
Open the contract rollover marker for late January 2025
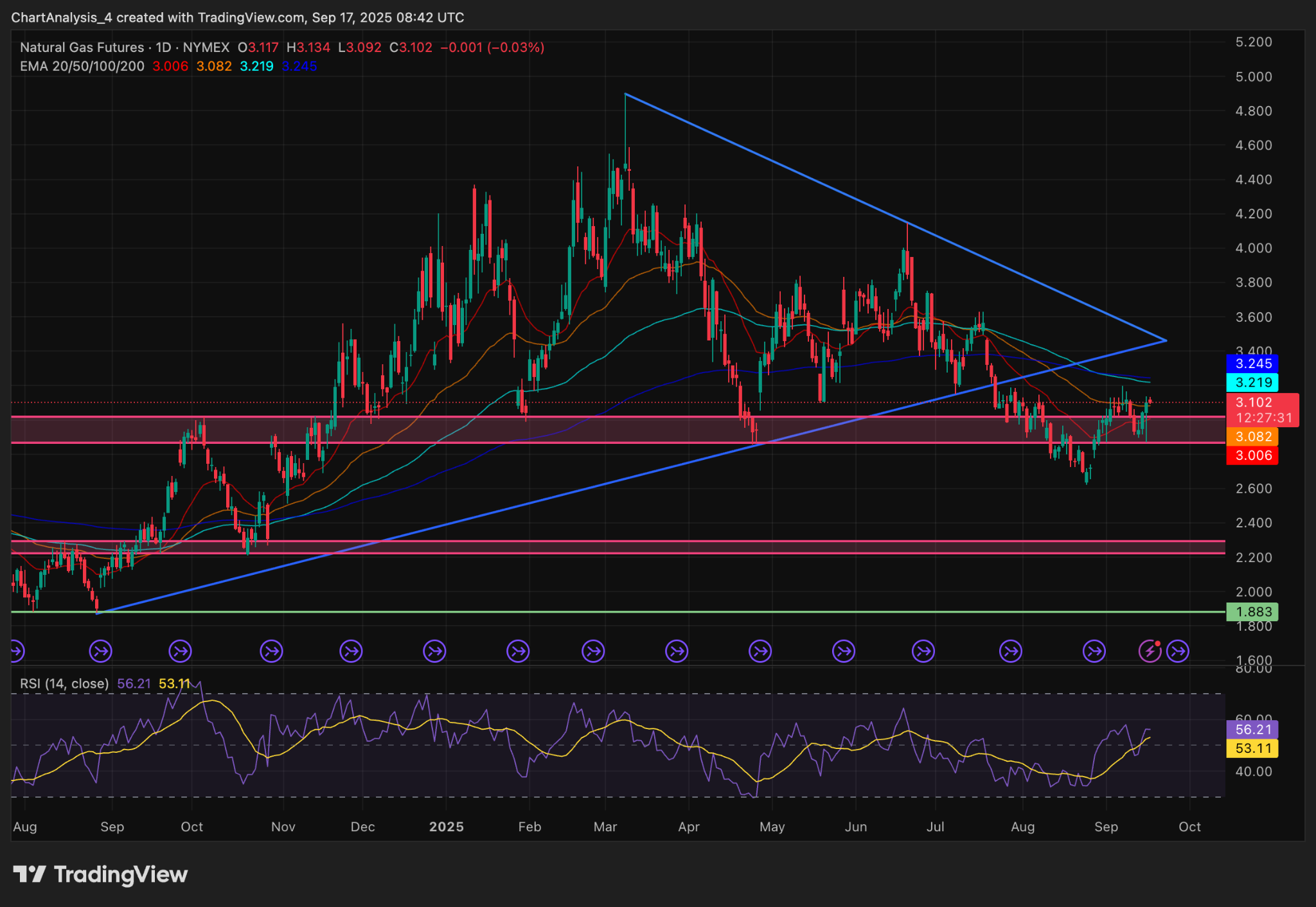518,651
